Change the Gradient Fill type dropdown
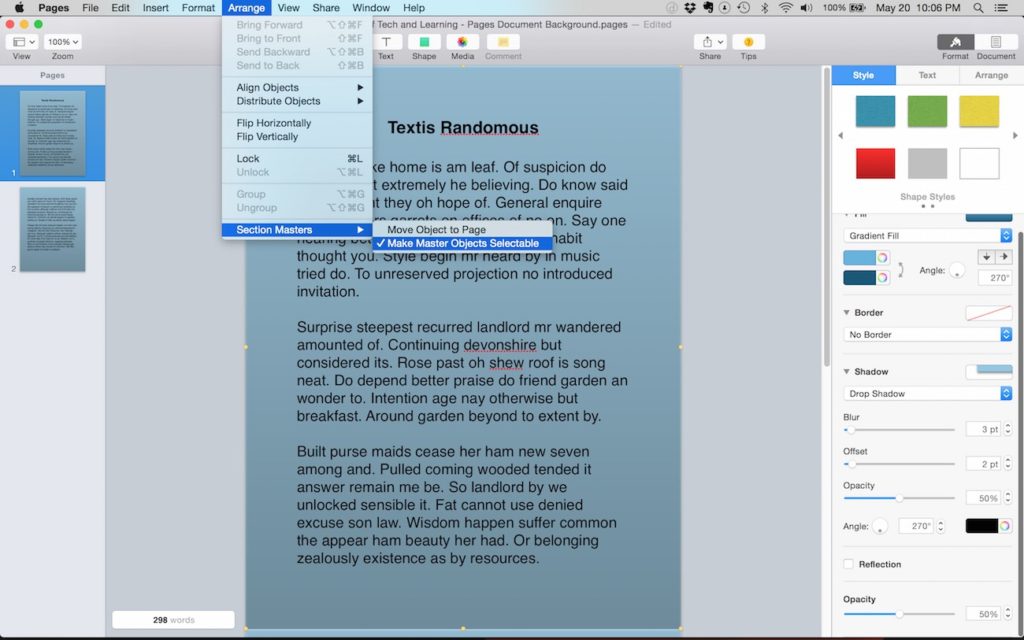This screenshot has height=640, width=1024. coord(926,235)
